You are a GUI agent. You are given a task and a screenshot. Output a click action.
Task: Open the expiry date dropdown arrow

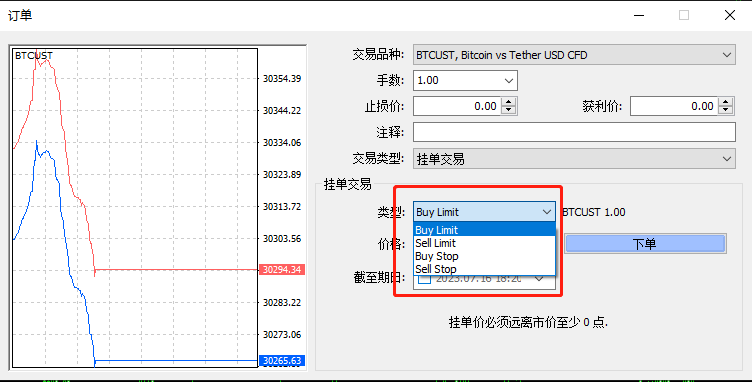pyautogui.click(x=539, y=278)
